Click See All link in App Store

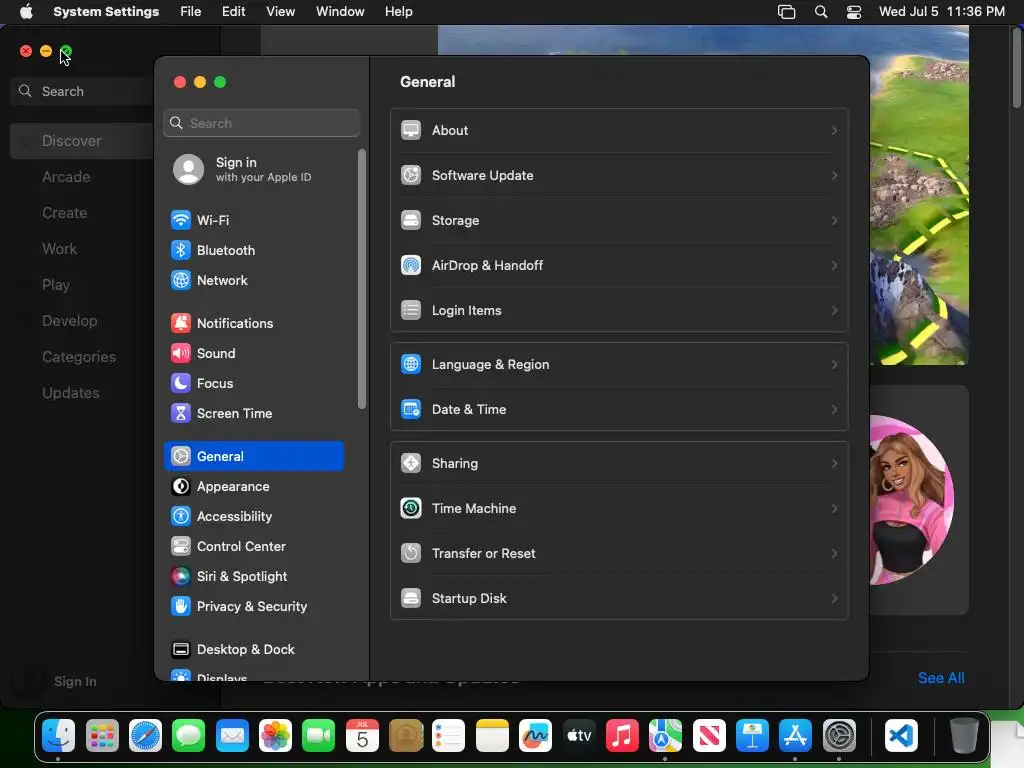pos(941,678)
